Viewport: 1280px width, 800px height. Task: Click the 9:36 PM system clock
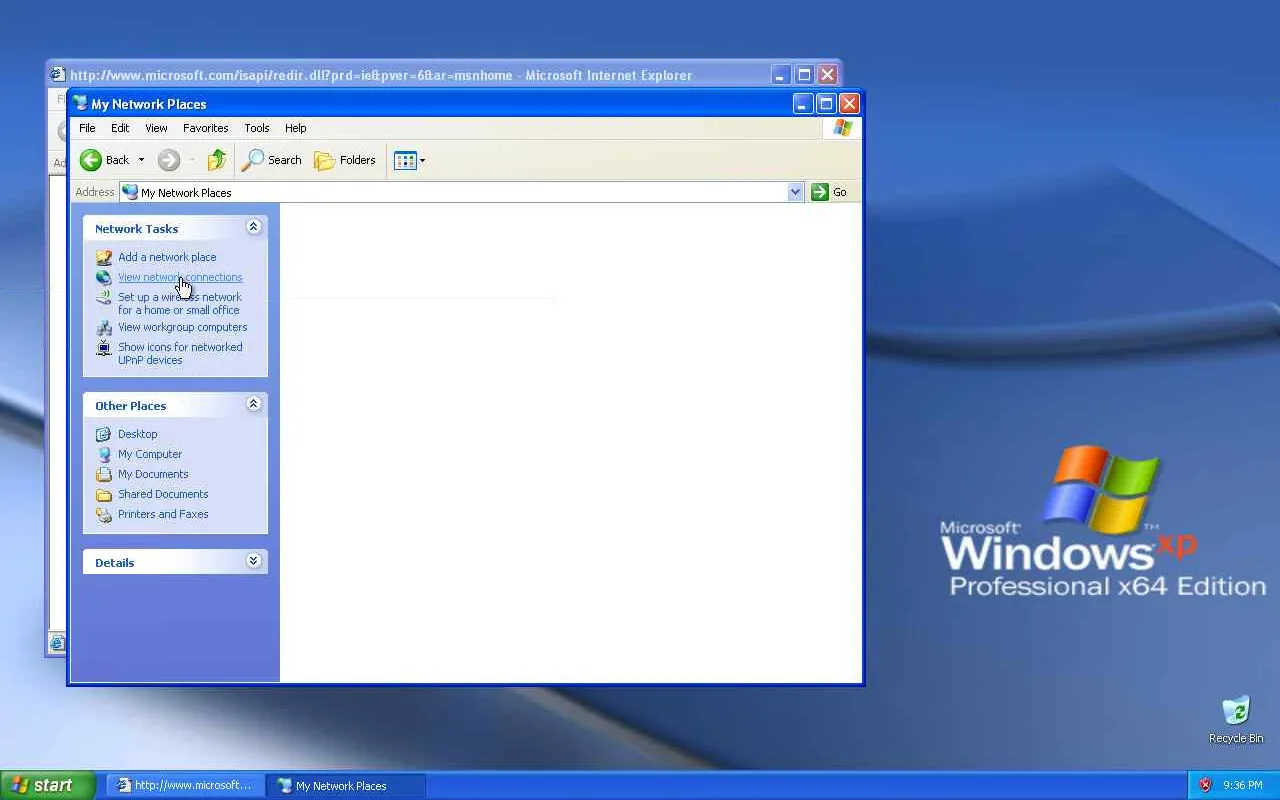(x=1242, y=785)
